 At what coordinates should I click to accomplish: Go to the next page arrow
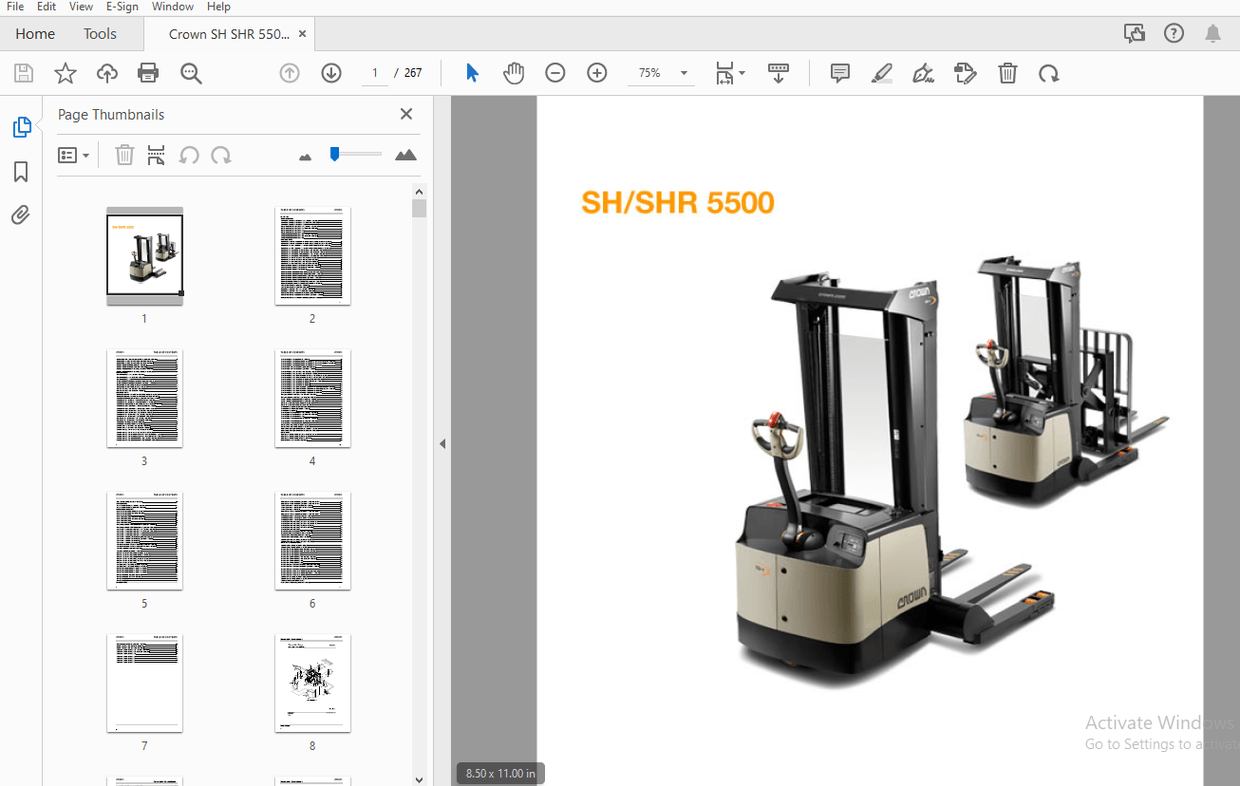click(x=330, y=72)
